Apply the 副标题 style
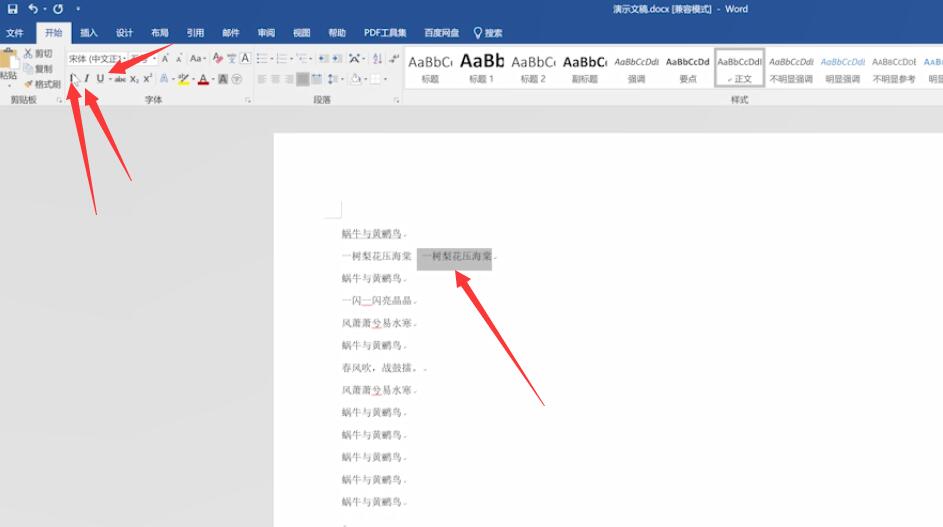Image resolution: width=943 pixels, height=527 pixels. [585, 68]
